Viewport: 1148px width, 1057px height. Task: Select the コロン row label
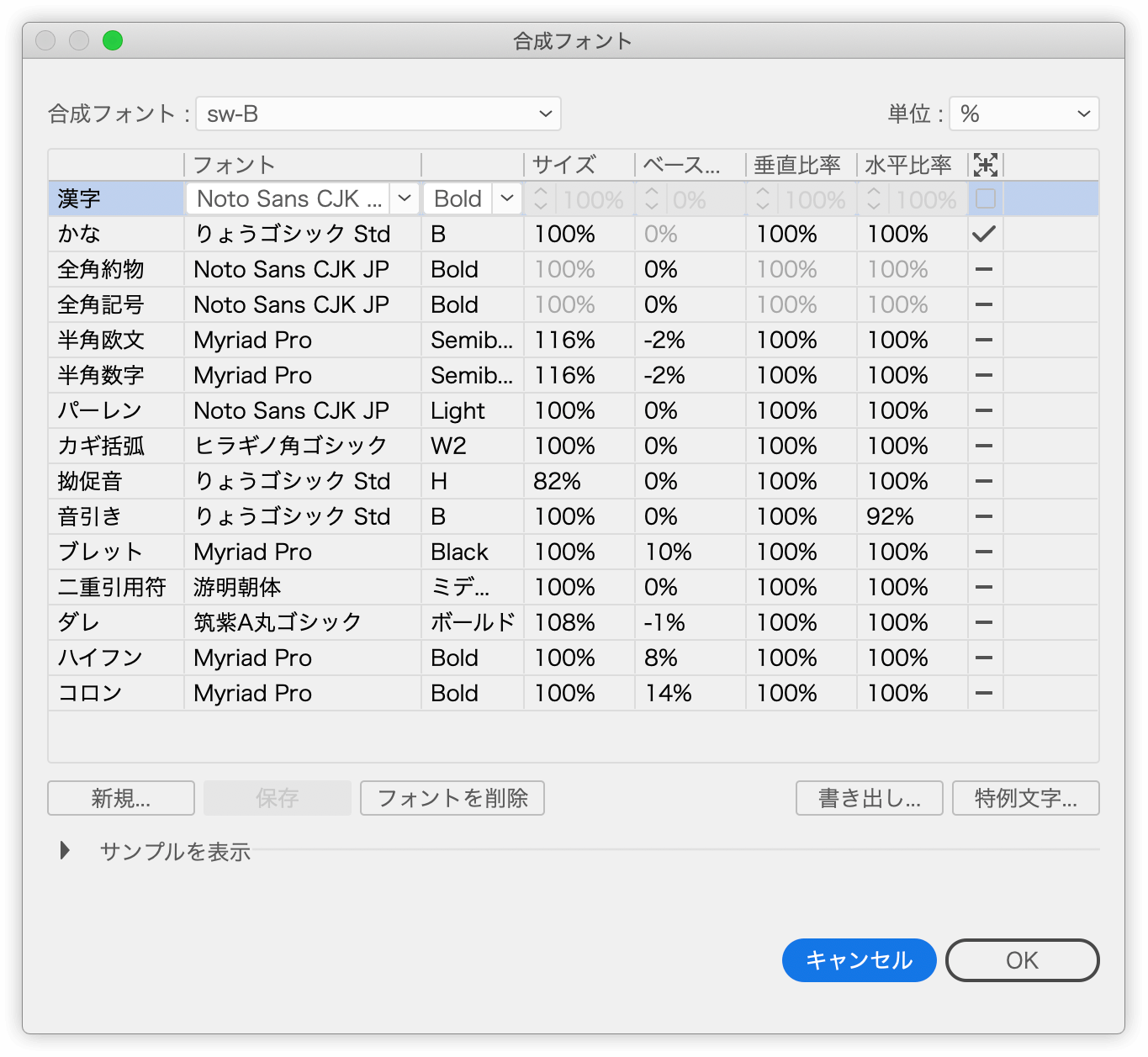(90, 693)
